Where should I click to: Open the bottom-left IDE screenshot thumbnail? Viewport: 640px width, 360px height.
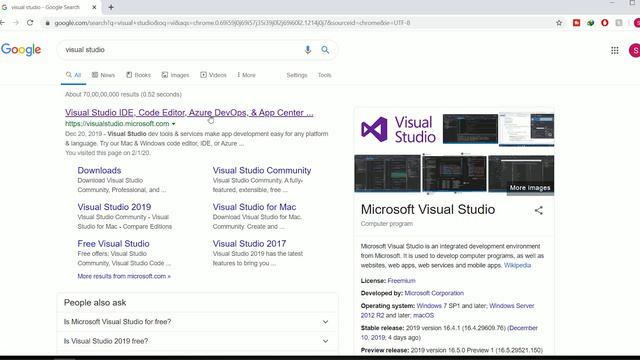coord(387,173)
